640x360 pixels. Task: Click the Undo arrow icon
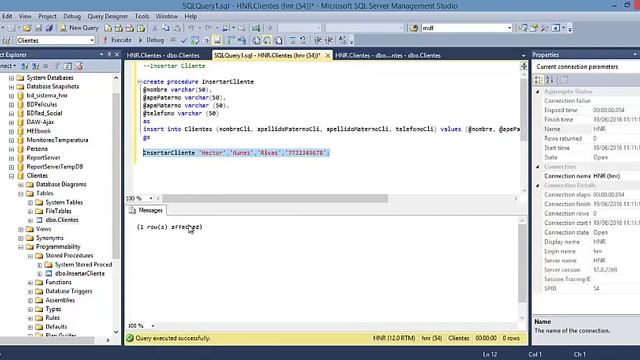(x=191, y=28)
